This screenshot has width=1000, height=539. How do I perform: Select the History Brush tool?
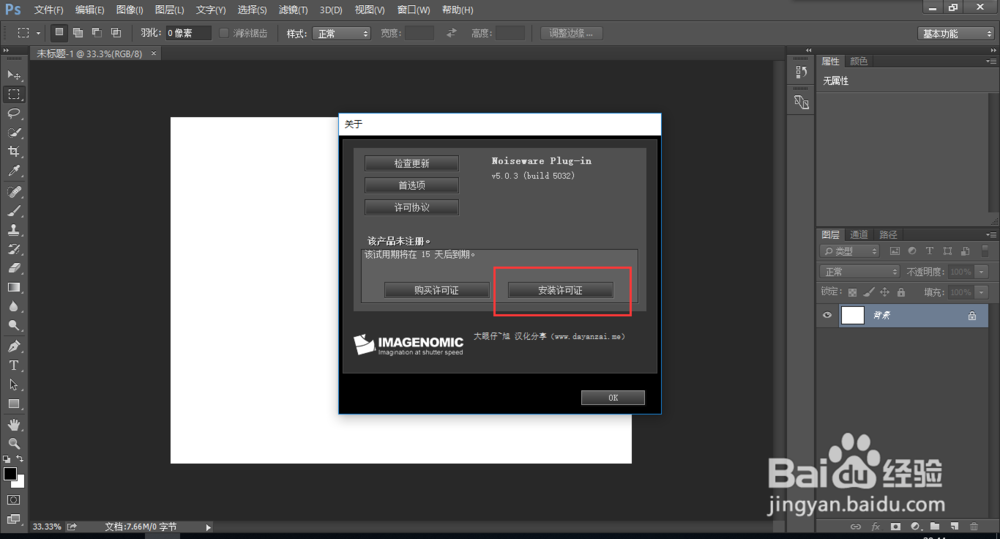pyautogui.click(x=13, y=249)
